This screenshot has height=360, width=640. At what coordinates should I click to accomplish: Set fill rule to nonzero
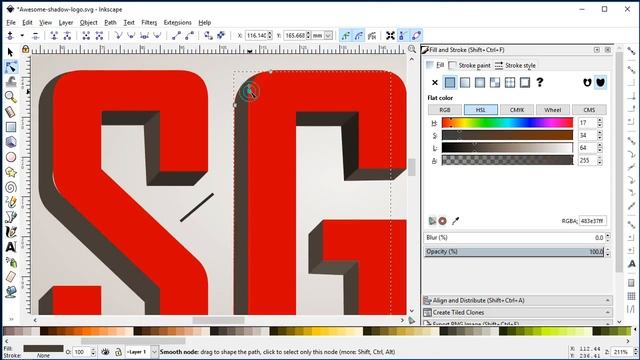point(600,82)
